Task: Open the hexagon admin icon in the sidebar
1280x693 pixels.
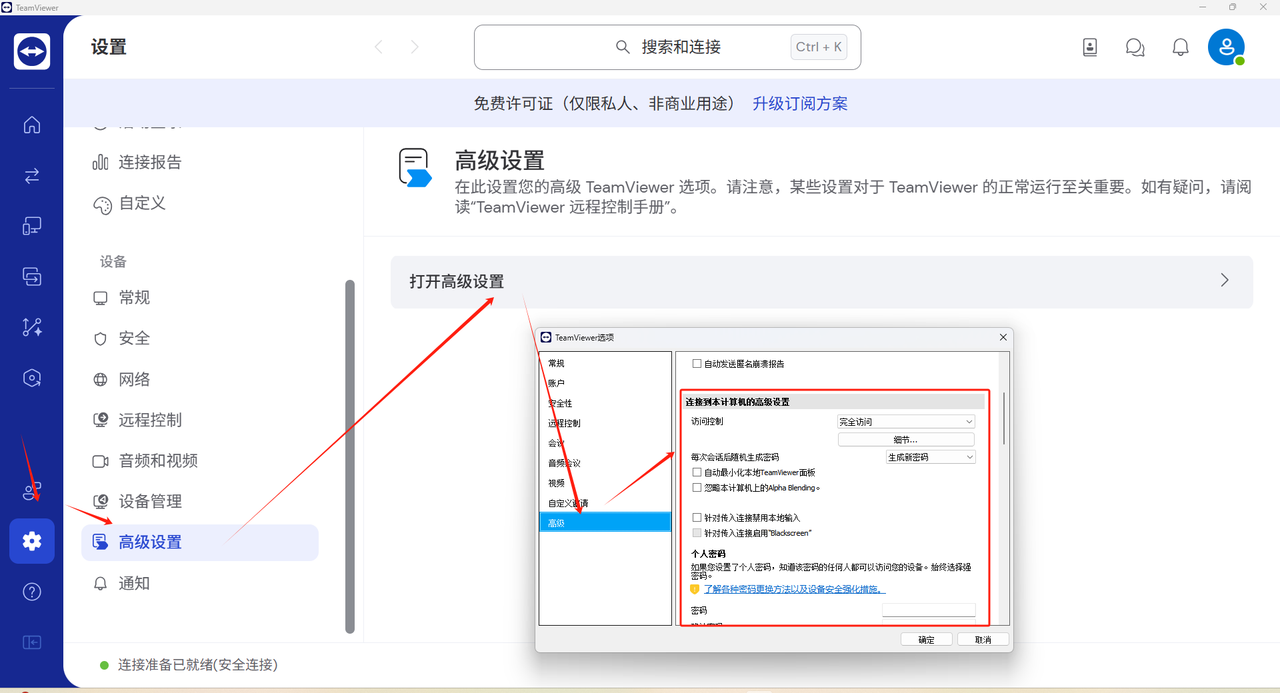Action: (32, 378)
